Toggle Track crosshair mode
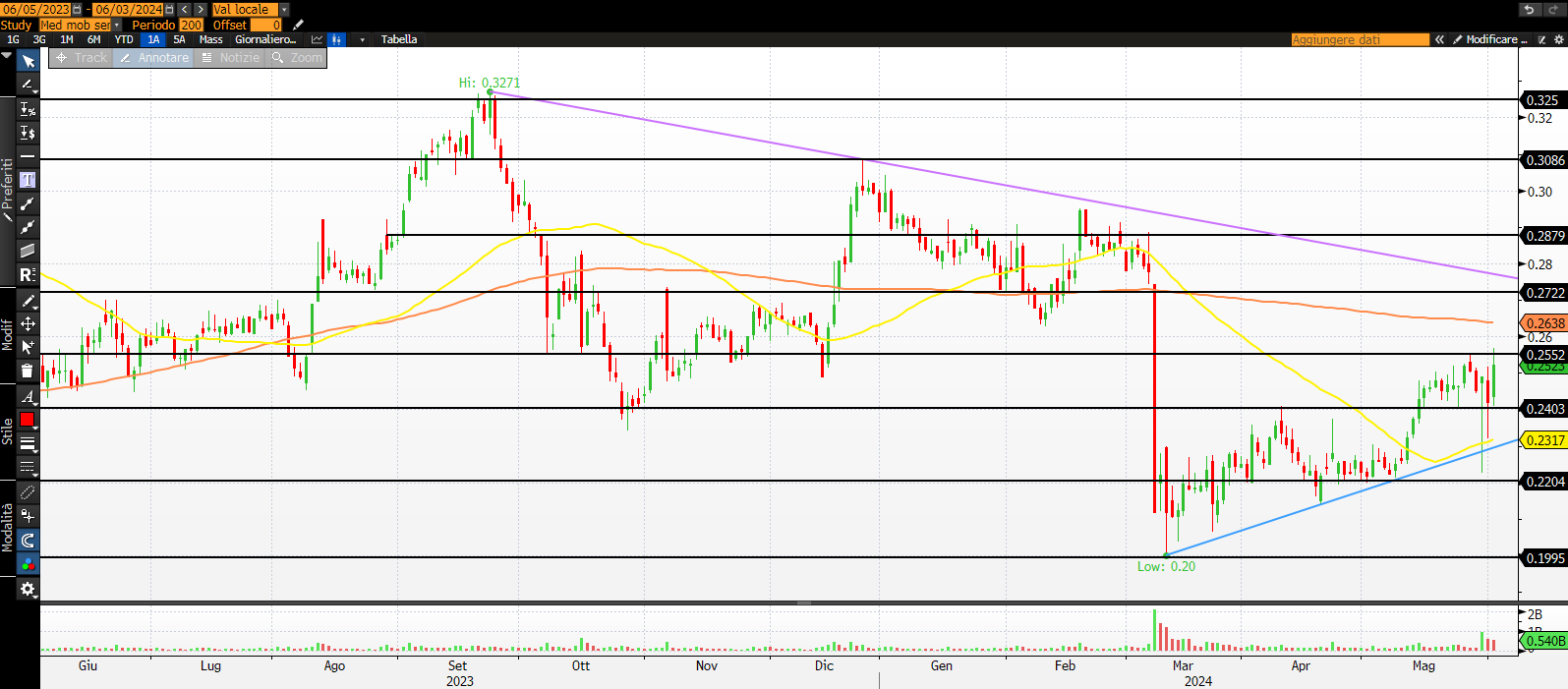1568x689 pixels. [x=81, y=58]
